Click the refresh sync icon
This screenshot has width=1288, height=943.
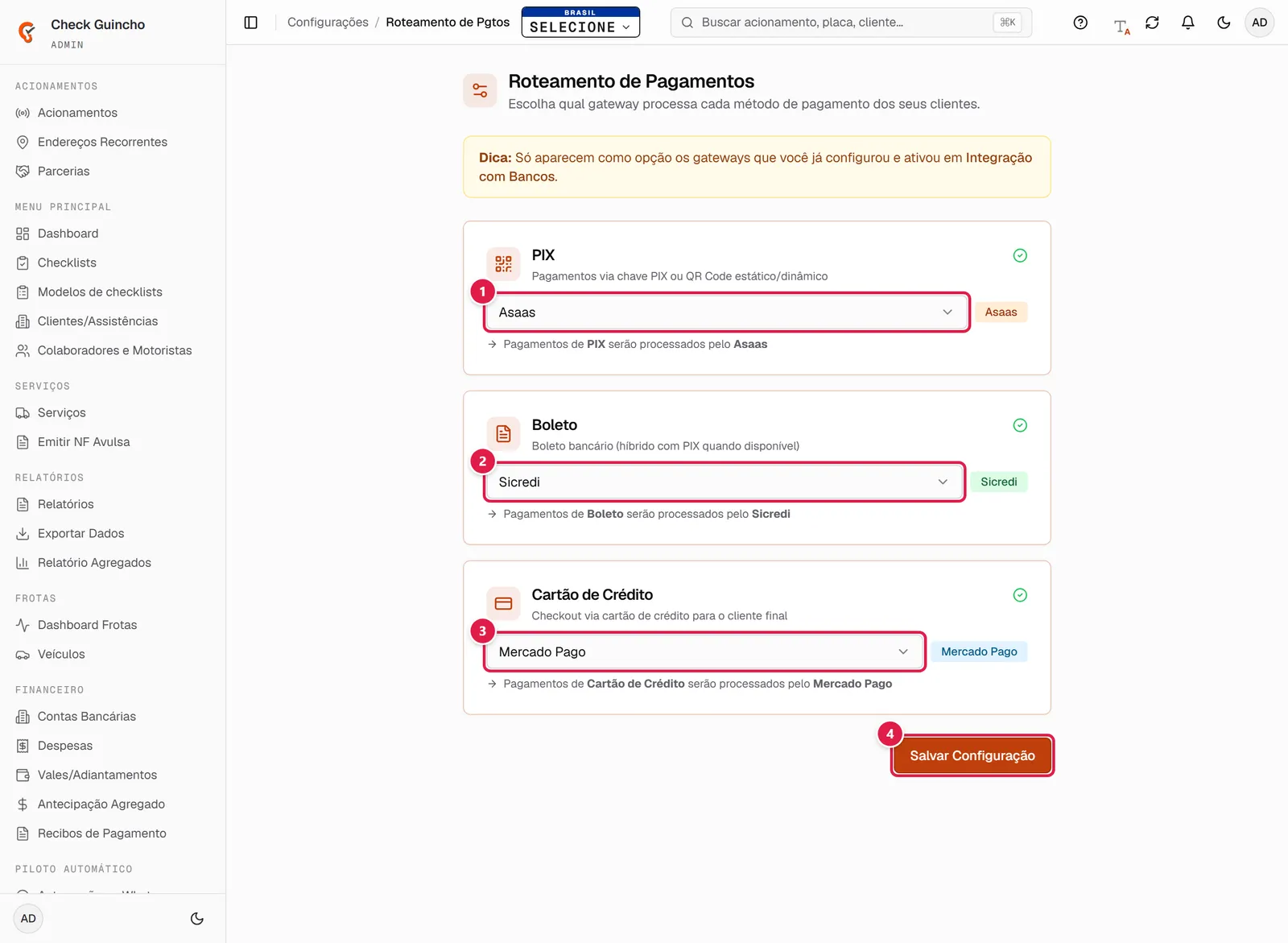(1152, 23)
